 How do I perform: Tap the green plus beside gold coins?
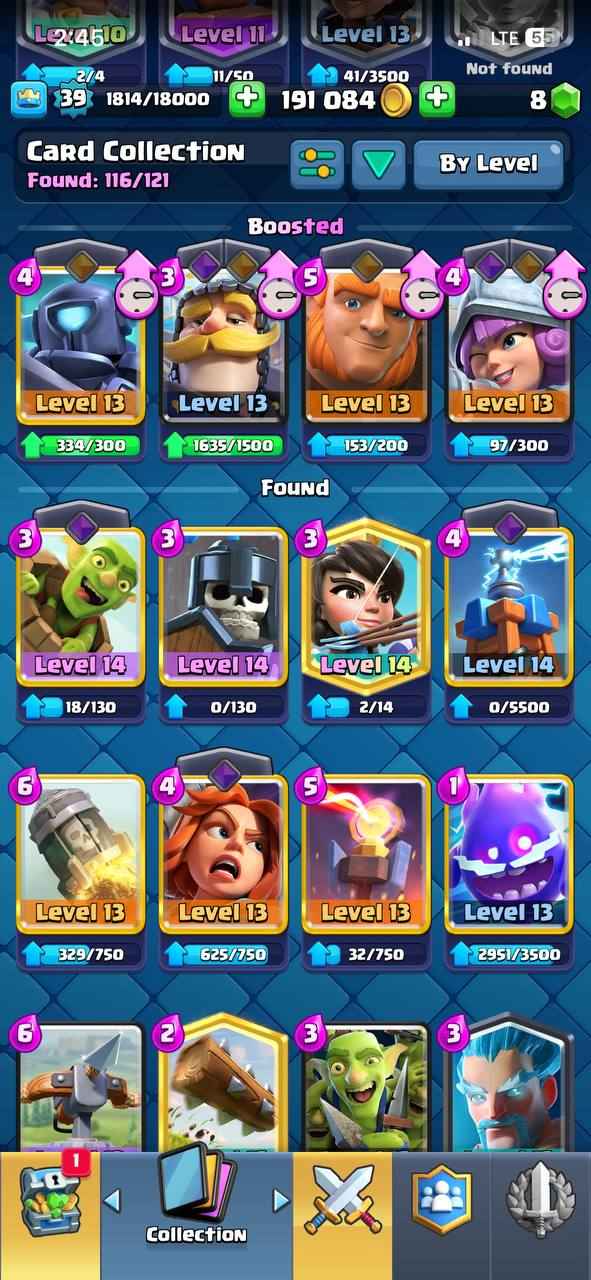(x=436, y=99)
